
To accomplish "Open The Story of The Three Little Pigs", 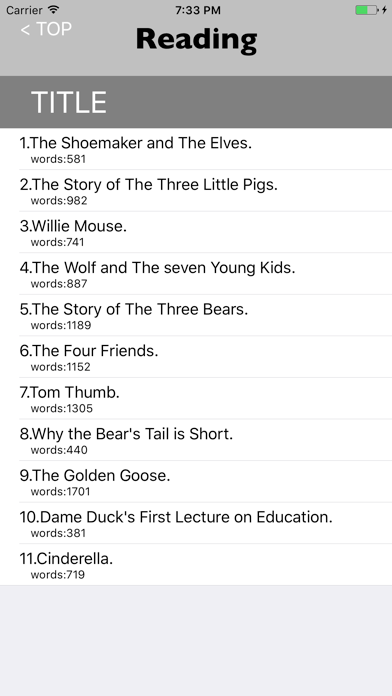I will [x=196, y=190].
